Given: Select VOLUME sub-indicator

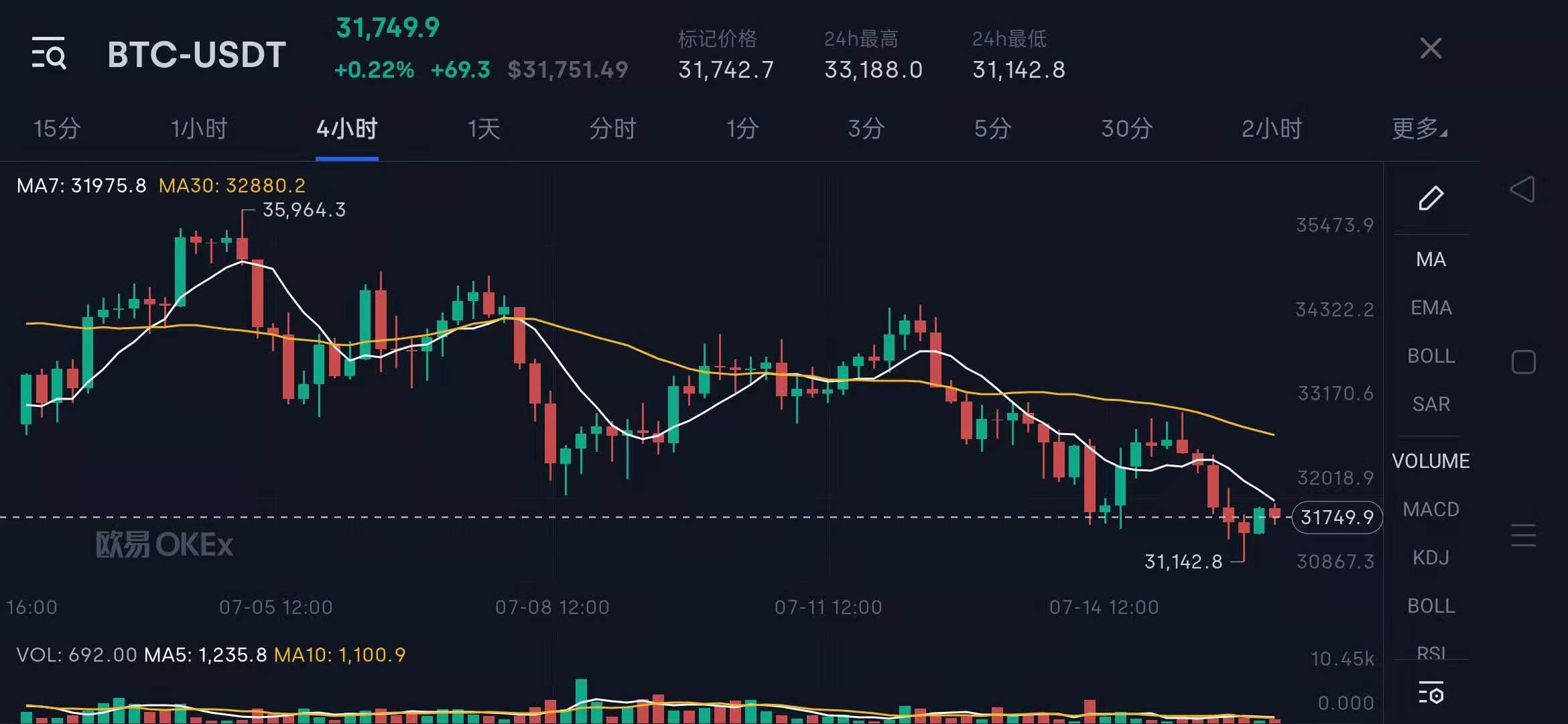Looking at the screenshot, I should pyautogui.click(x=1431, y=461).
